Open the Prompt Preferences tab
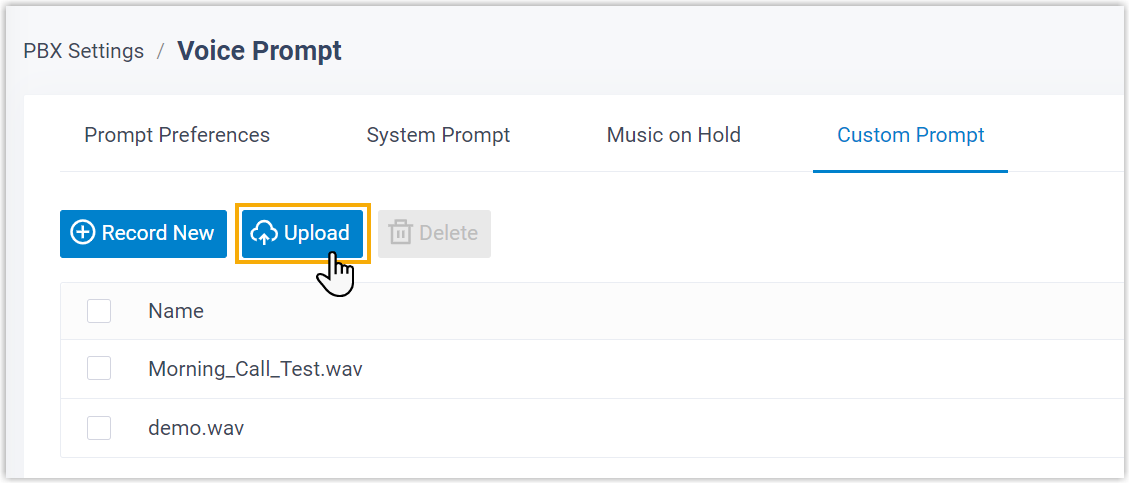The height and width of the screenshot is (484, 1130). point(177,135)
